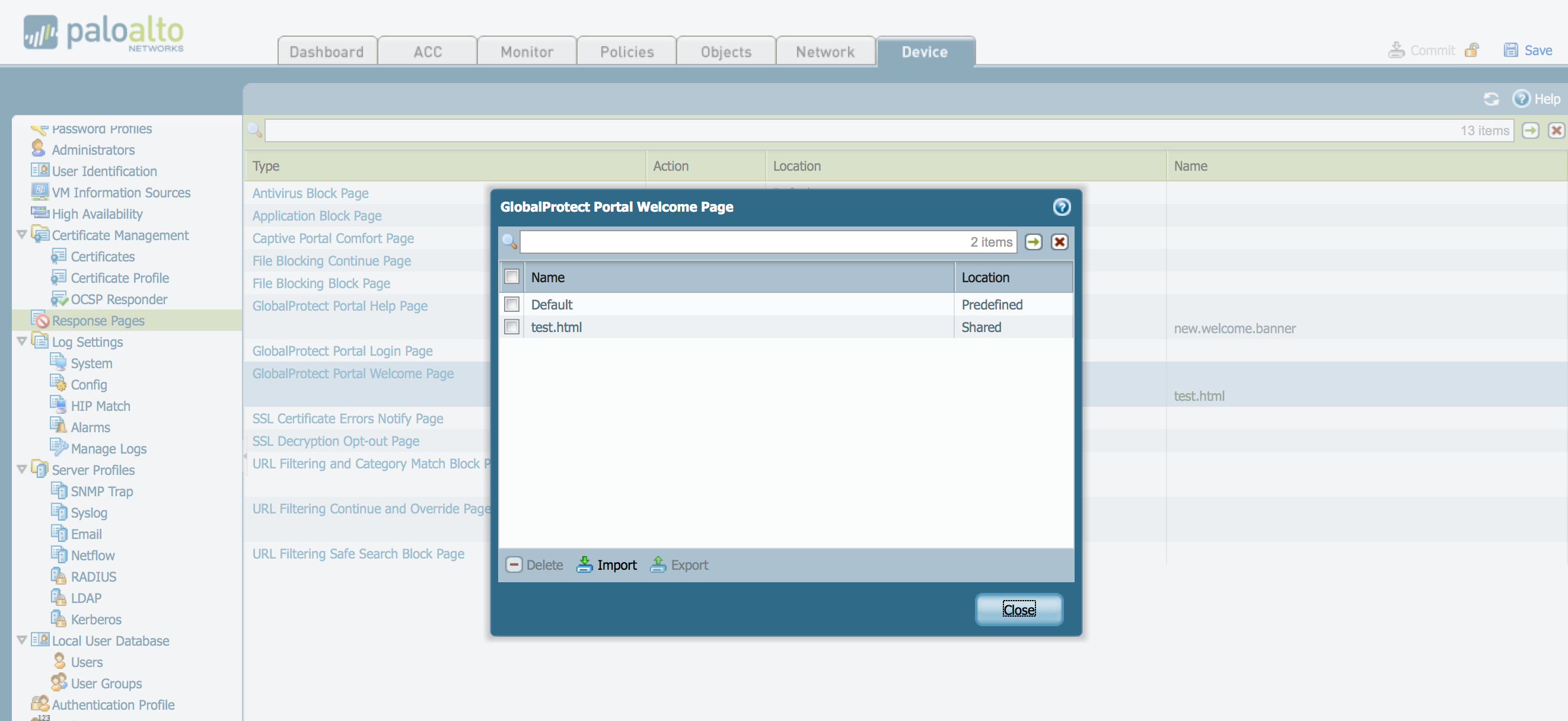Select Response Pages in sidebar
Viewport: 1568px width, 721px height.
click(x=98, y=320)
